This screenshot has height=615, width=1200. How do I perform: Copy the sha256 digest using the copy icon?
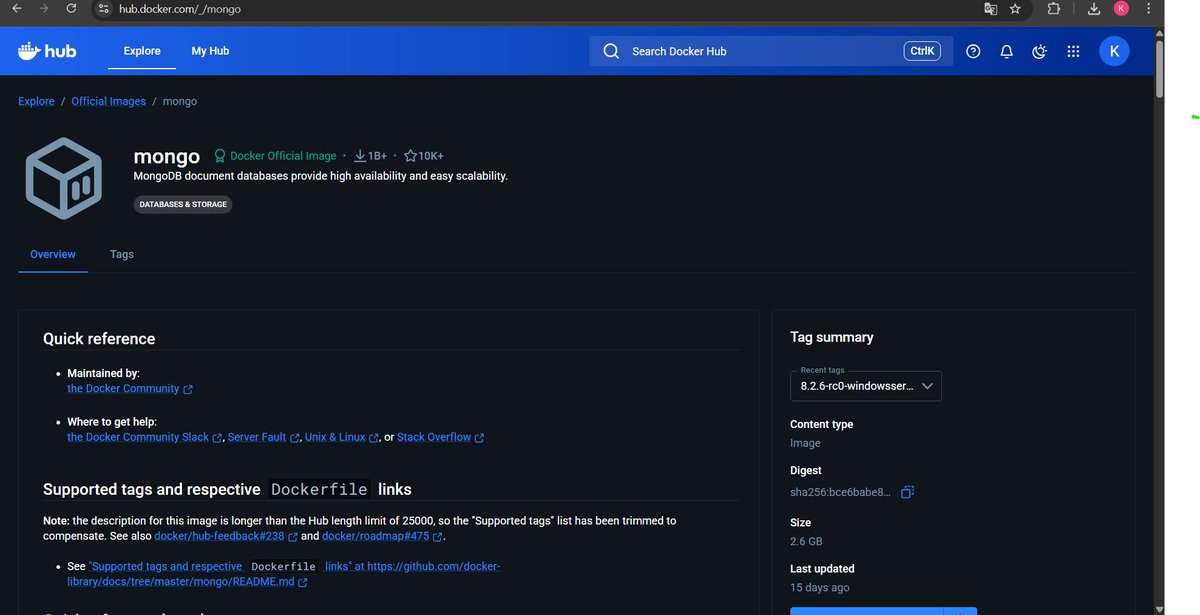click(x=907, y=491)
